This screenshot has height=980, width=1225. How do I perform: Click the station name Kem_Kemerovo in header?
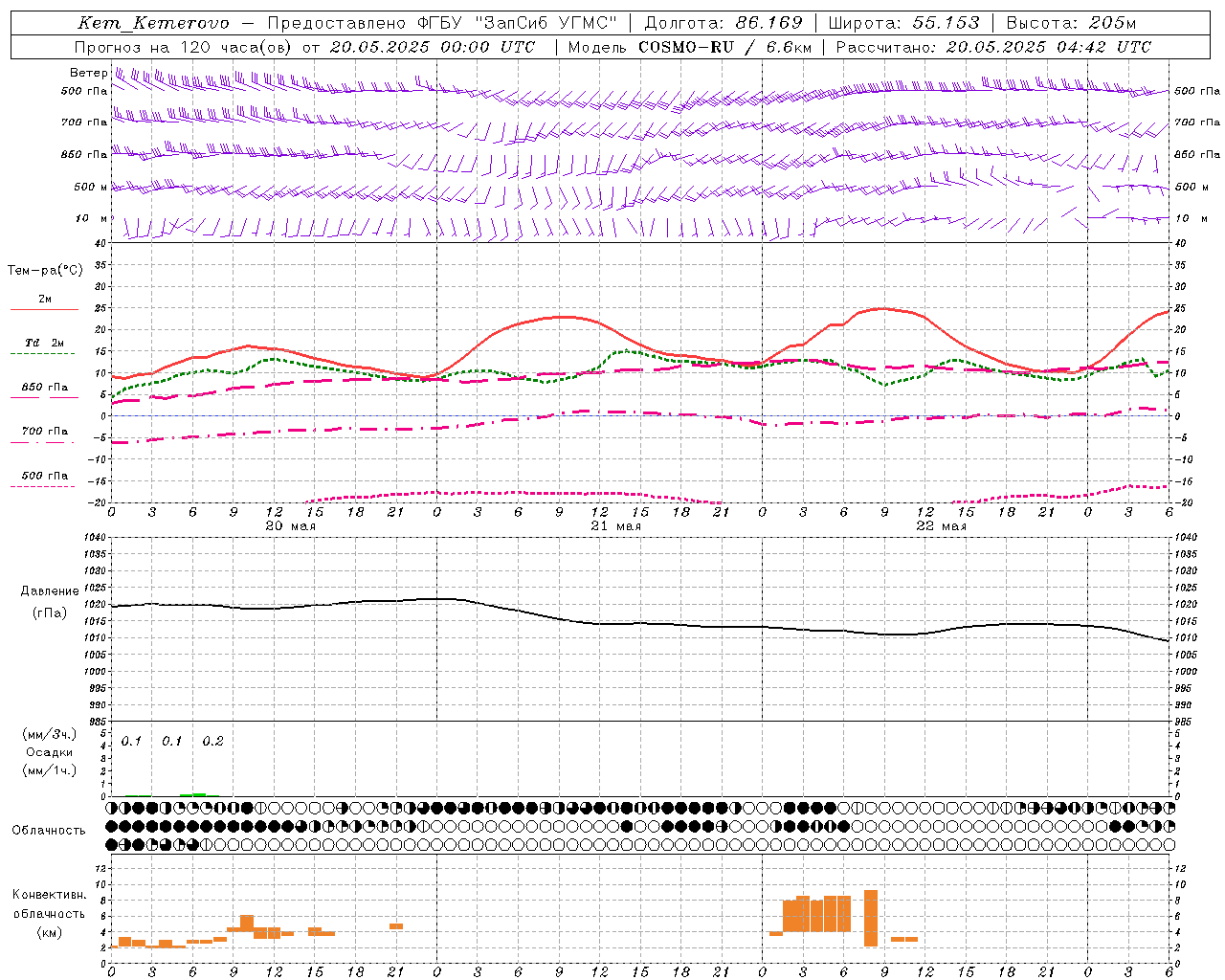pos(153,23)
